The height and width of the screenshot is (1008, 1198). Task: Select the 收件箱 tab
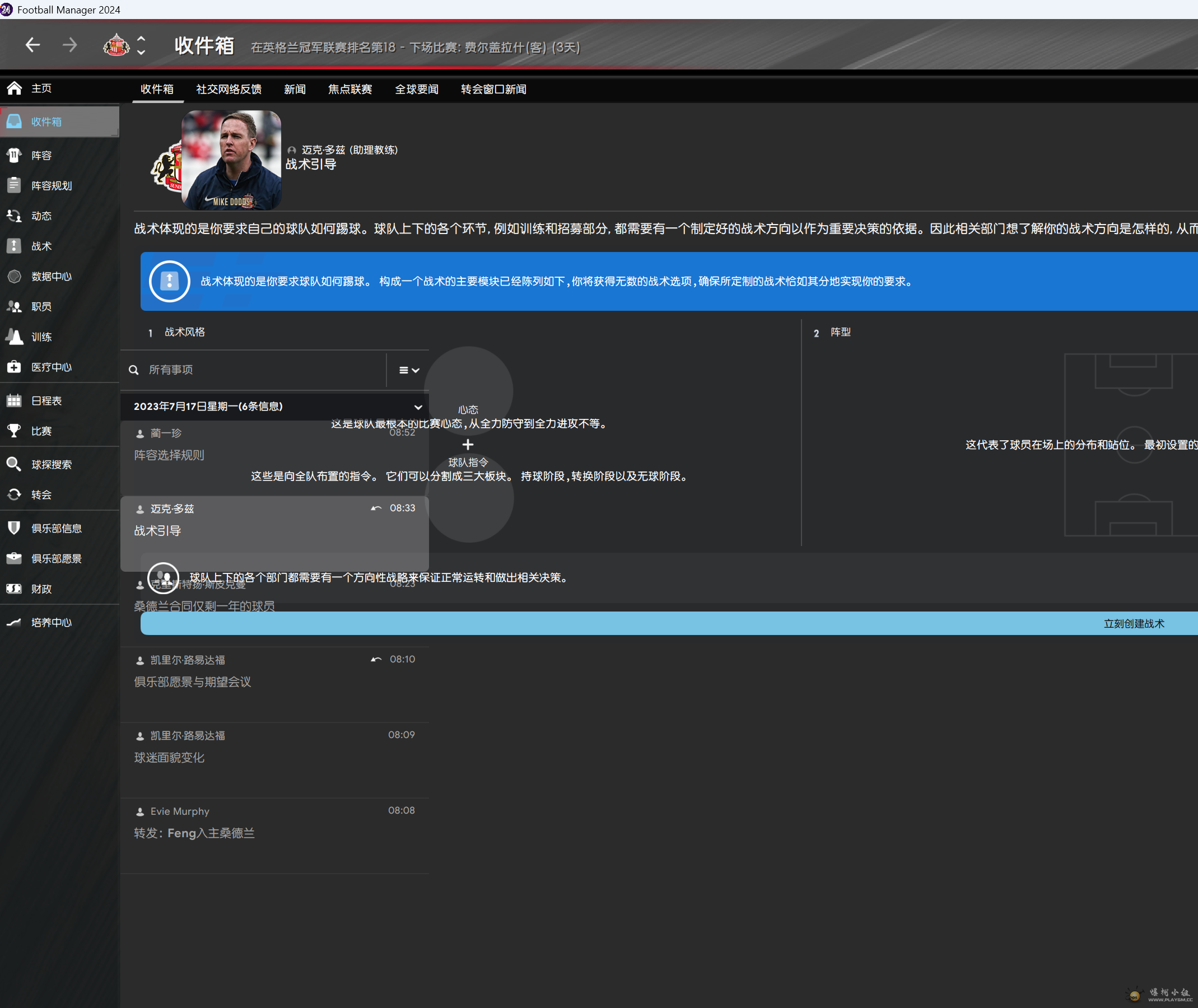pyautogui.click(x=157, y=89)
